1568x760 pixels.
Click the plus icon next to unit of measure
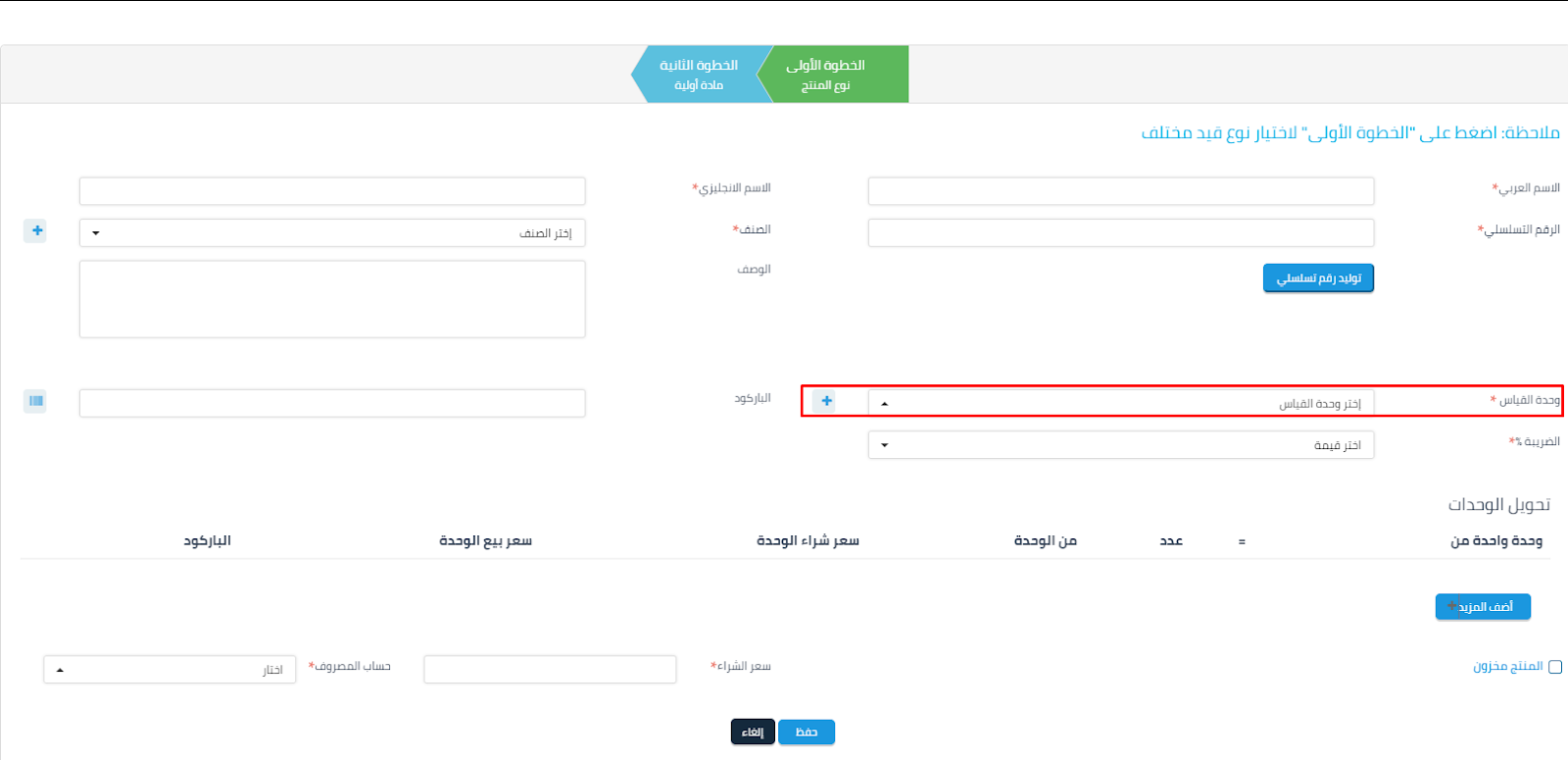click(x=827, y=401)
